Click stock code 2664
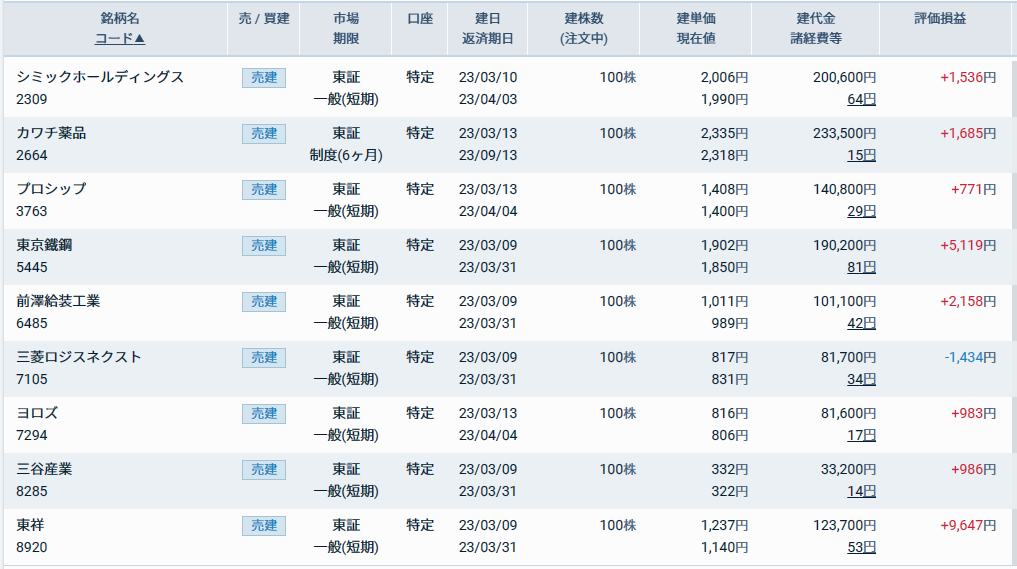The image size is (1017, 569). [x=32, y=155]
